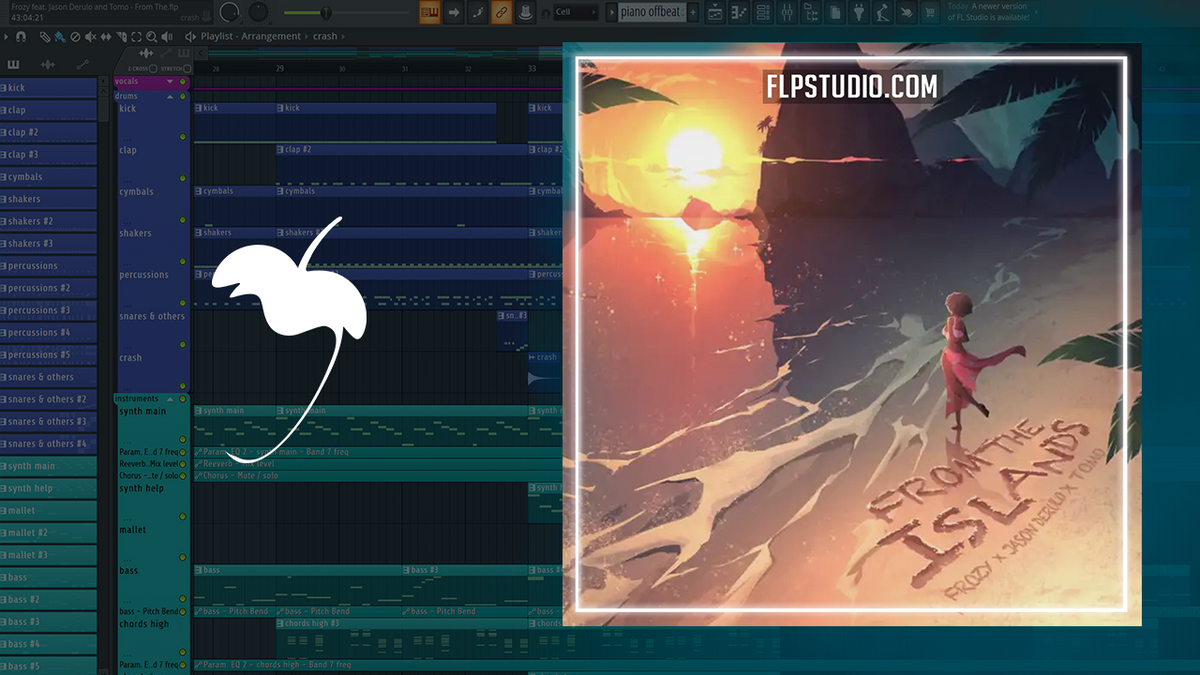The height and width of the screenshot is (675, 1200).
Task: Open the piano offbeat pattern dropdown
Action: pos(650,12)
